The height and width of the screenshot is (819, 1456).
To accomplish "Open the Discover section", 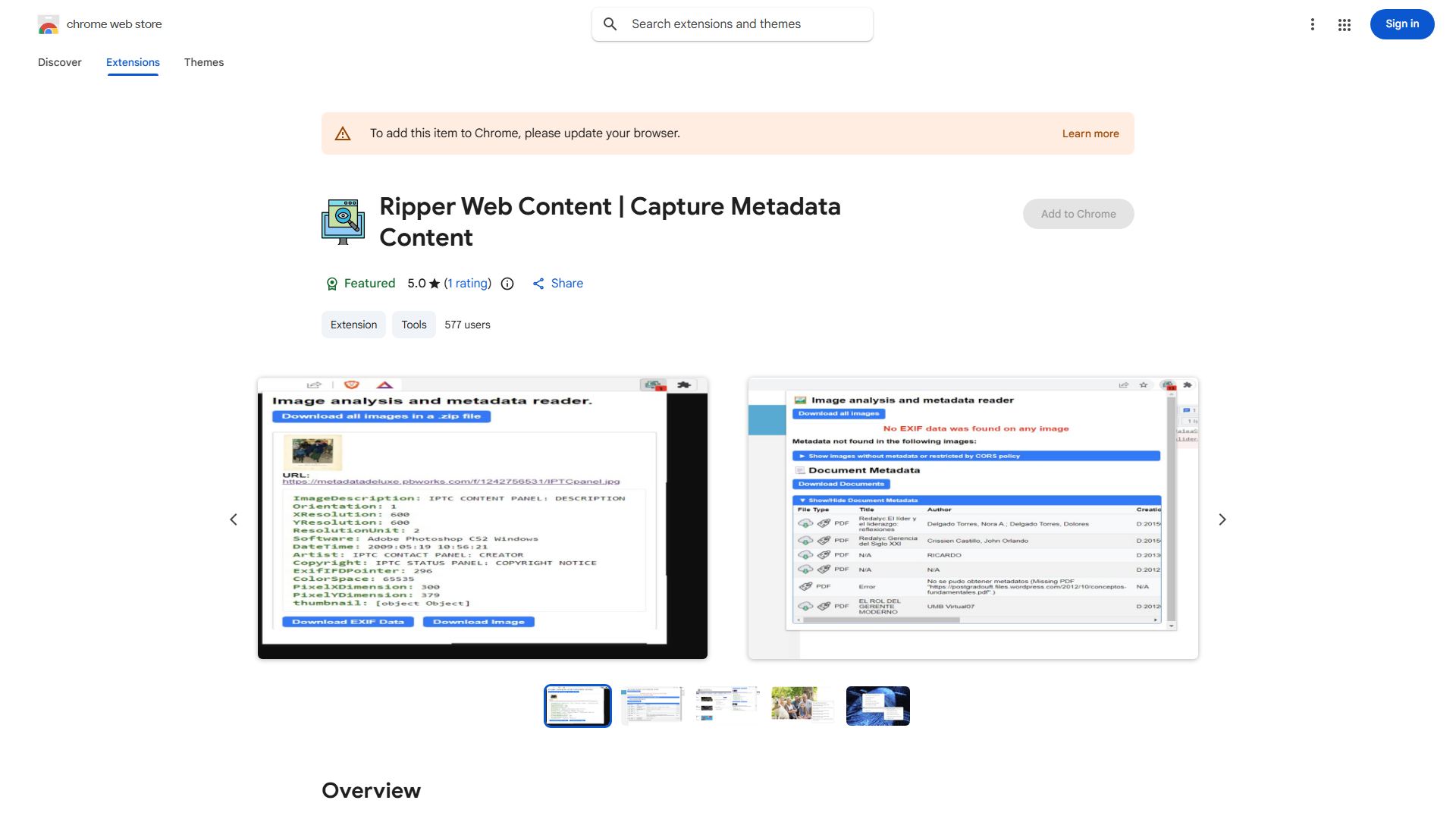I will click(59, 62).
